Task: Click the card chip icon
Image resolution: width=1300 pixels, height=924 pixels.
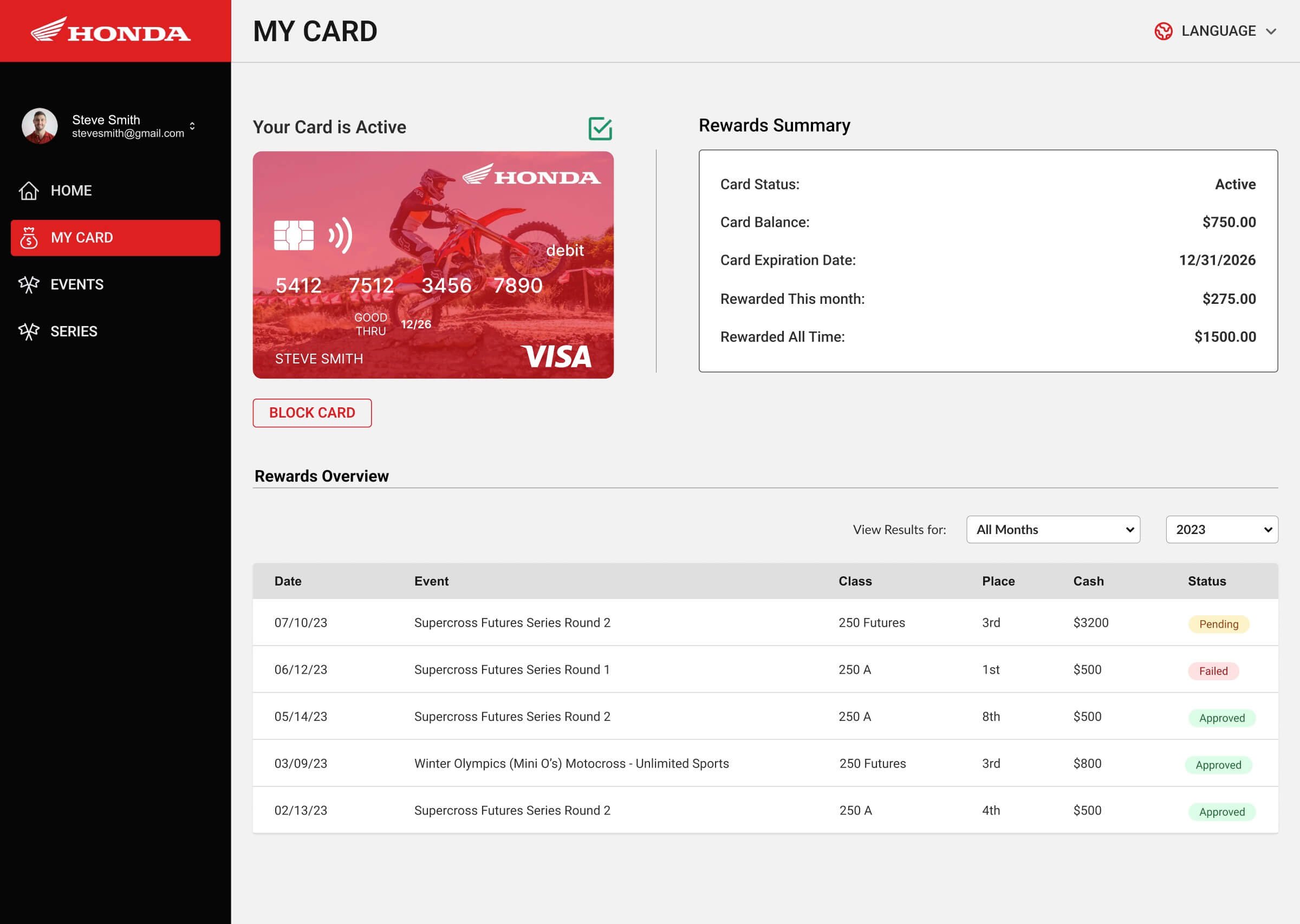Action: (294, 235)
